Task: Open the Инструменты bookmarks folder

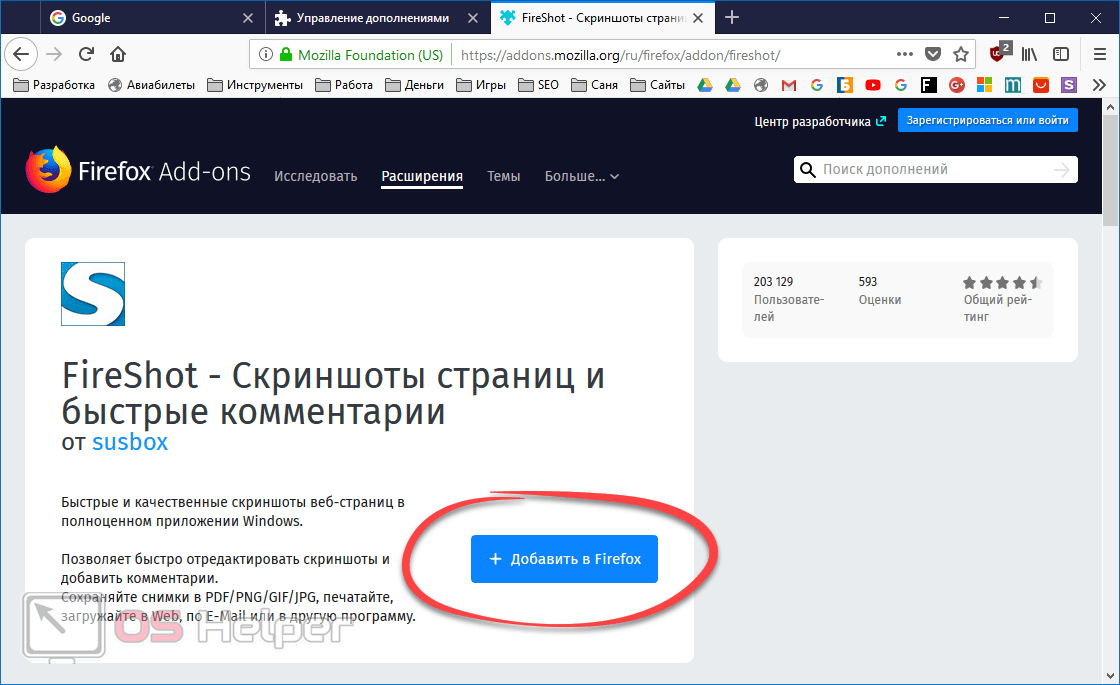Action: pos(255,85)
